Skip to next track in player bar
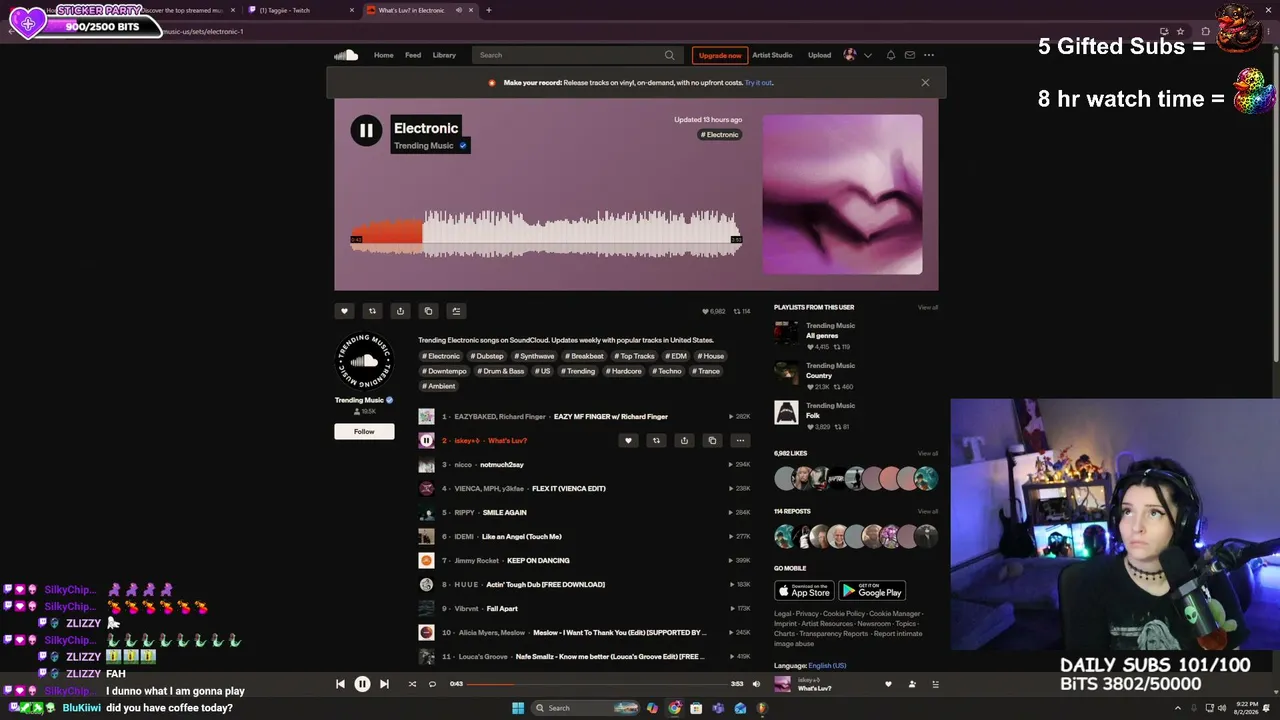The height and width of the screenshot is (720, 1280). pyautogui.click(x=384, y=684)
